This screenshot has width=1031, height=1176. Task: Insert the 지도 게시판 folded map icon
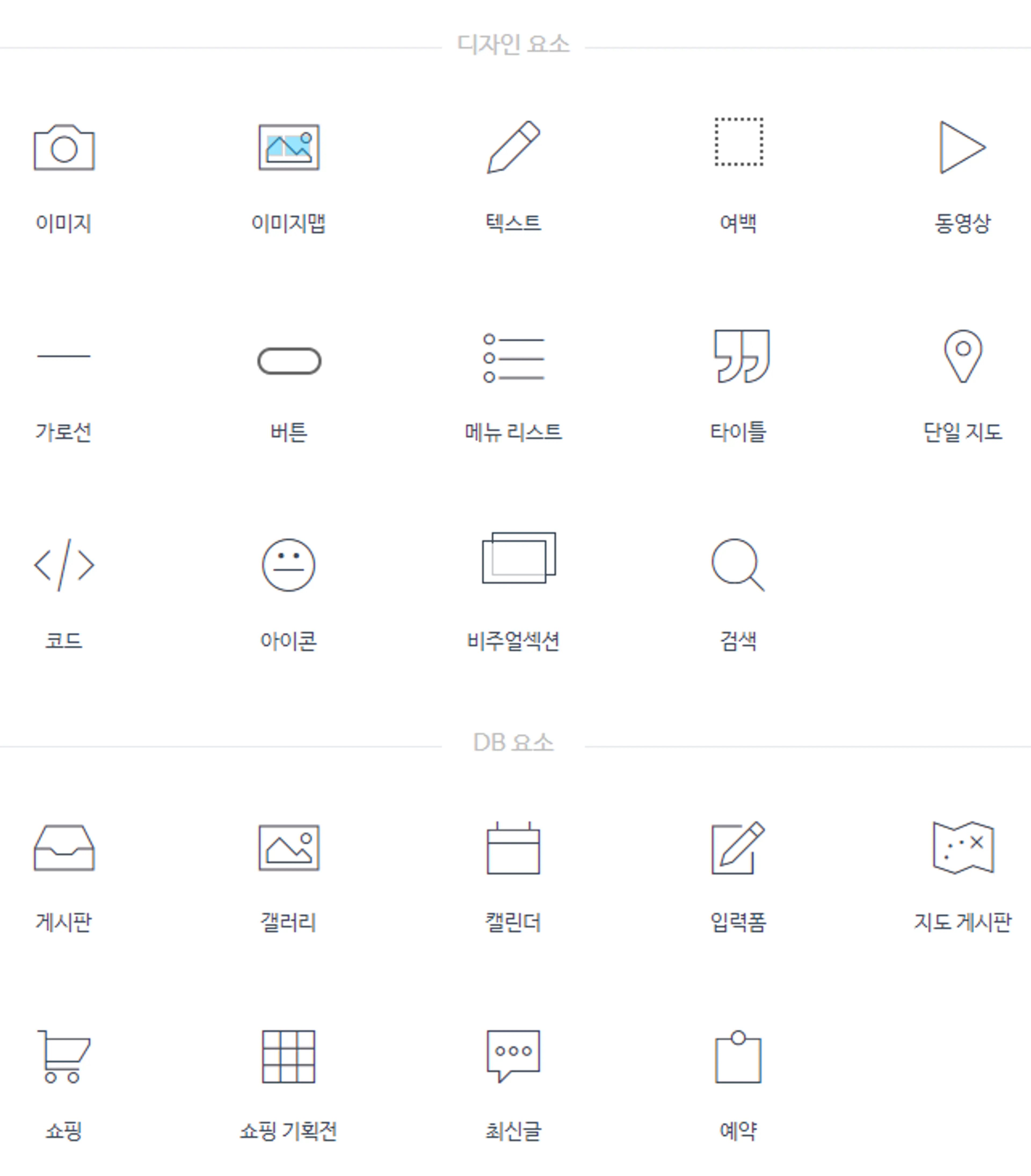coord(963,847)
